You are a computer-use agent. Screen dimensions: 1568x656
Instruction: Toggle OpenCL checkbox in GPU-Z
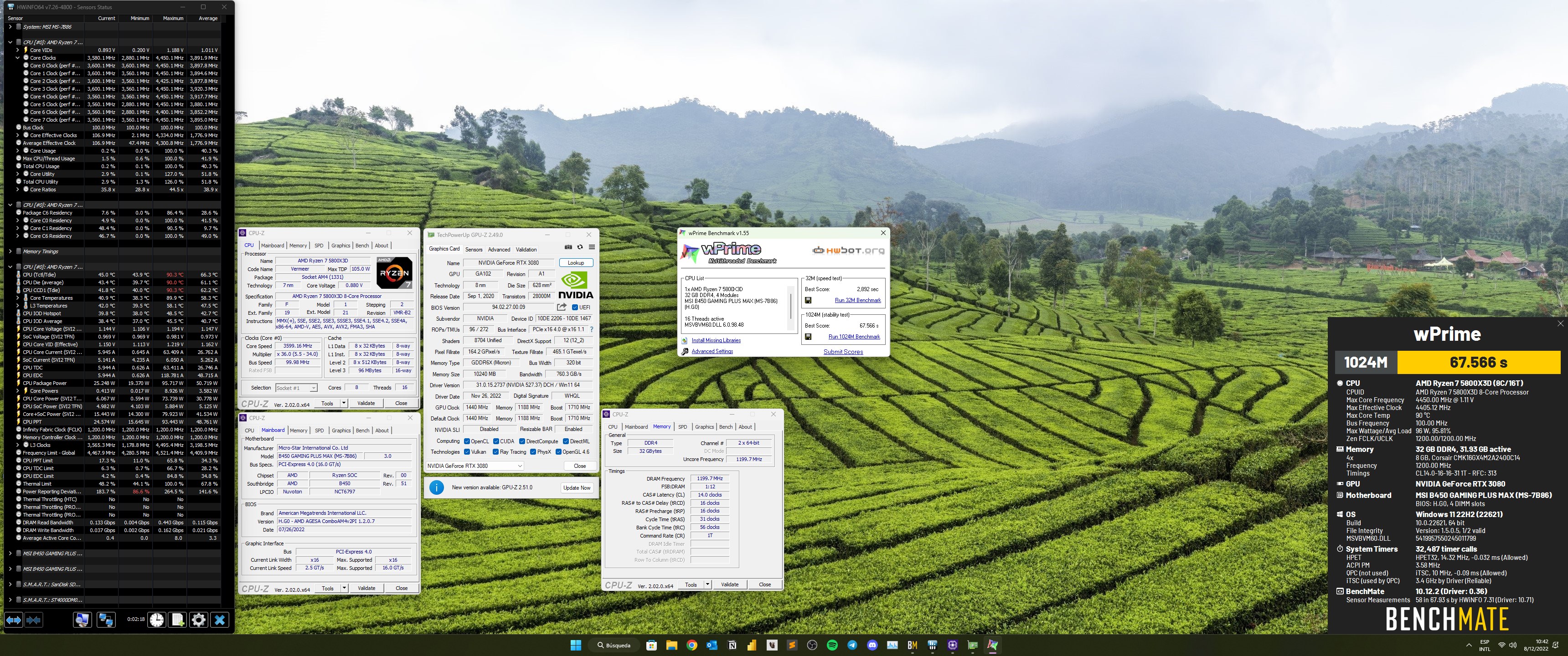click(x=467, y=441)
